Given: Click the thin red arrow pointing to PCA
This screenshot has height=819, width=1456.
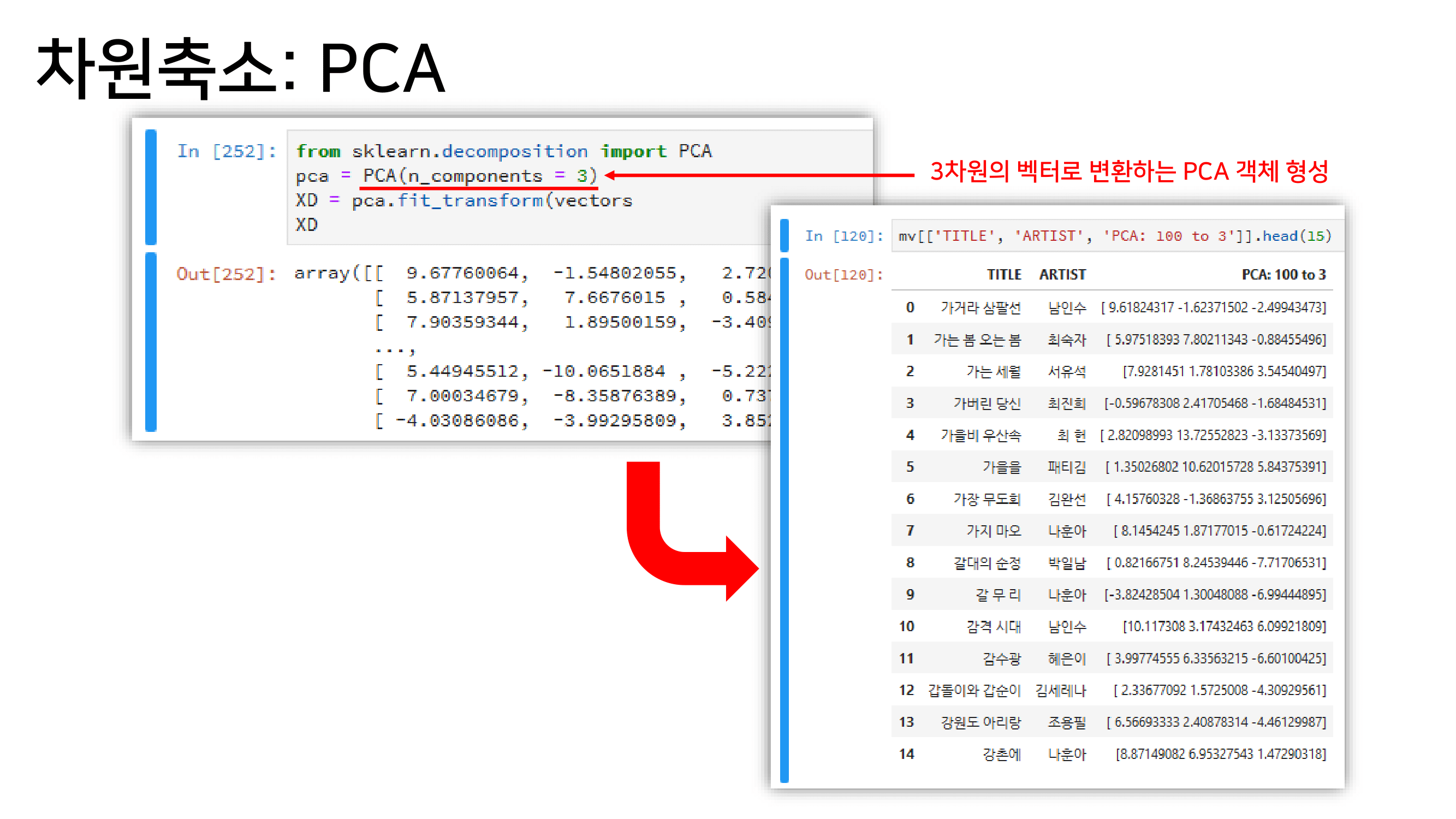Looking at the screenshot, I should (x=760, y=175).
